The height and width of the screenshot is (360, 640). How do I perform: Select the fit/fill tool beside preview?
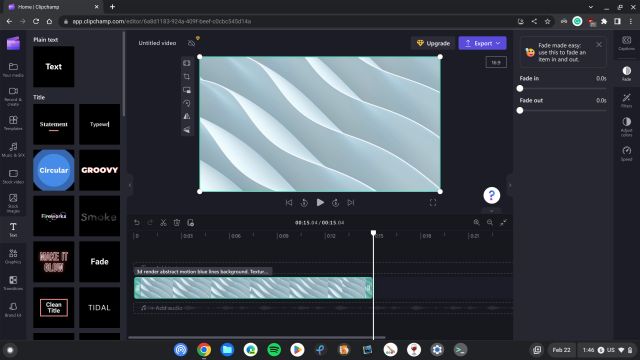click(187, 63)
